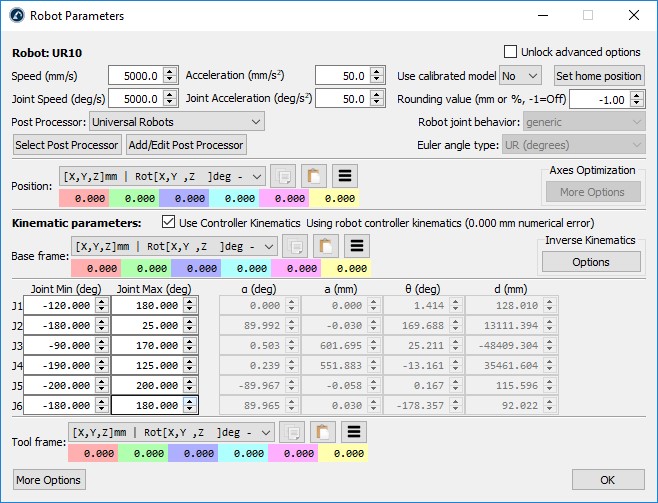
Task: Expand the Post Processor dropdown
Action: (177, 122)
